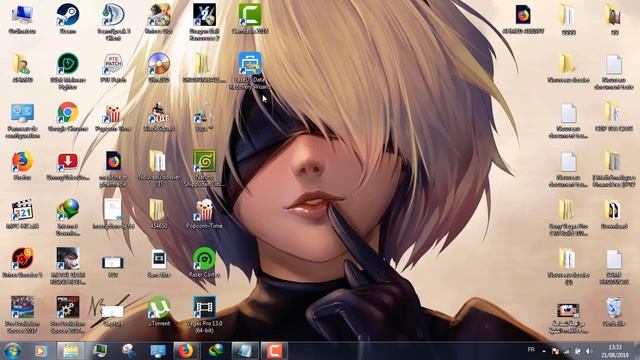Open the clock and date display
This screenshot has width=640, height=360.
tap(614, 351)
